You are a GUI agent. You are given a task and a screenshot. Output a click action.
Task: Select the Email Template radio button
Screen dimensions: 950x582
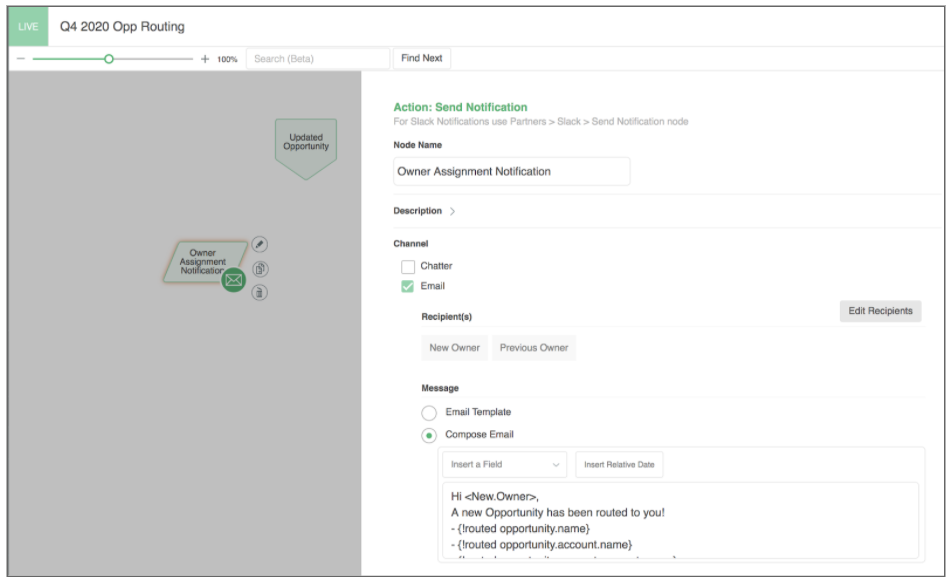429,412
